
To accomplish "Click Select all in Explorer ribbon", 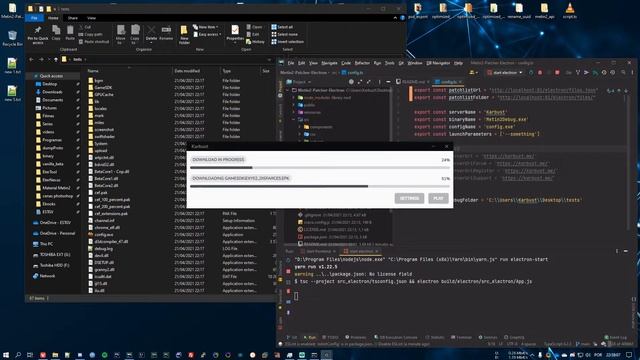I will pos(282,27).
